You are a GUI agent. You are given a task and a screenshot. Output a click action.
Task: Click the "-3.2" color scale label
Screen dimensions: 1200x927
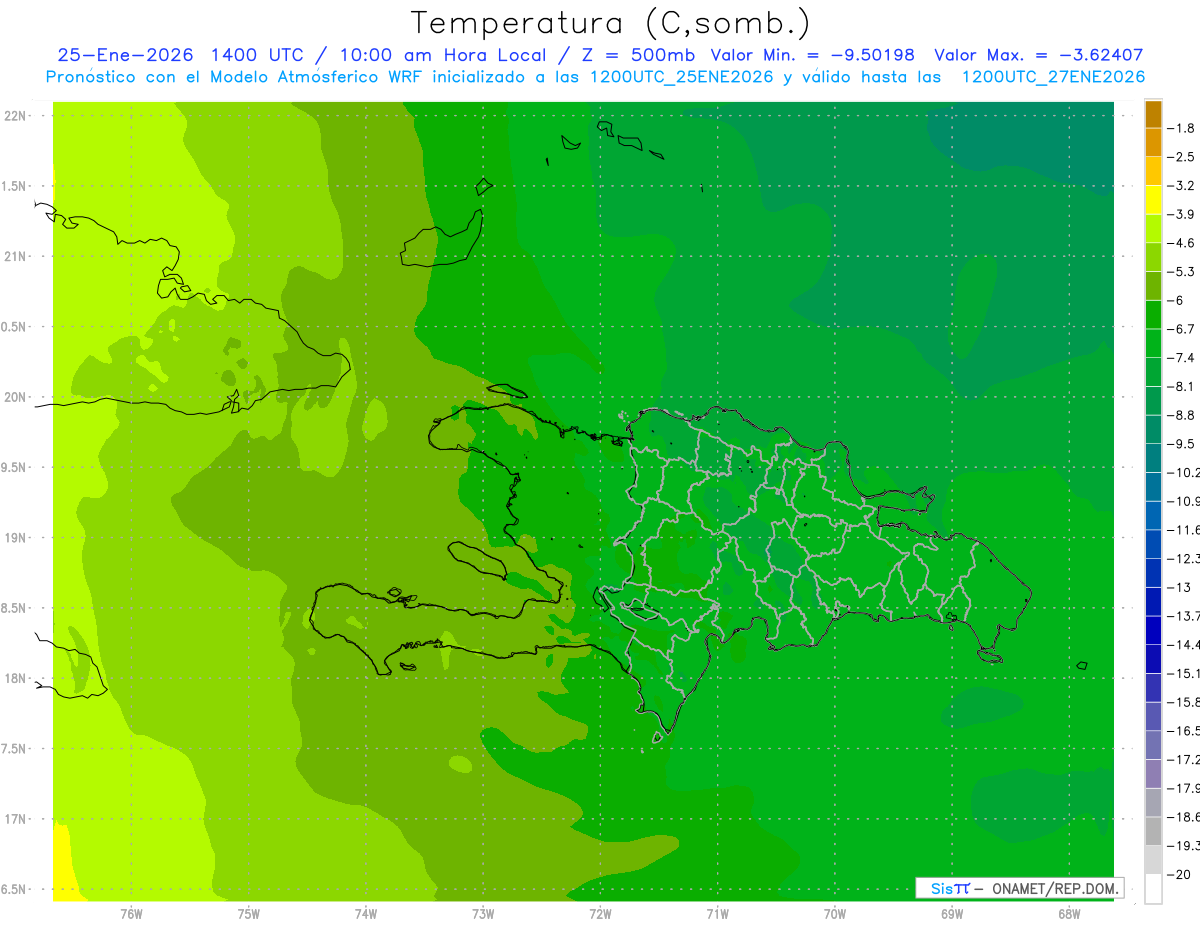click(x=1182, y=185)
